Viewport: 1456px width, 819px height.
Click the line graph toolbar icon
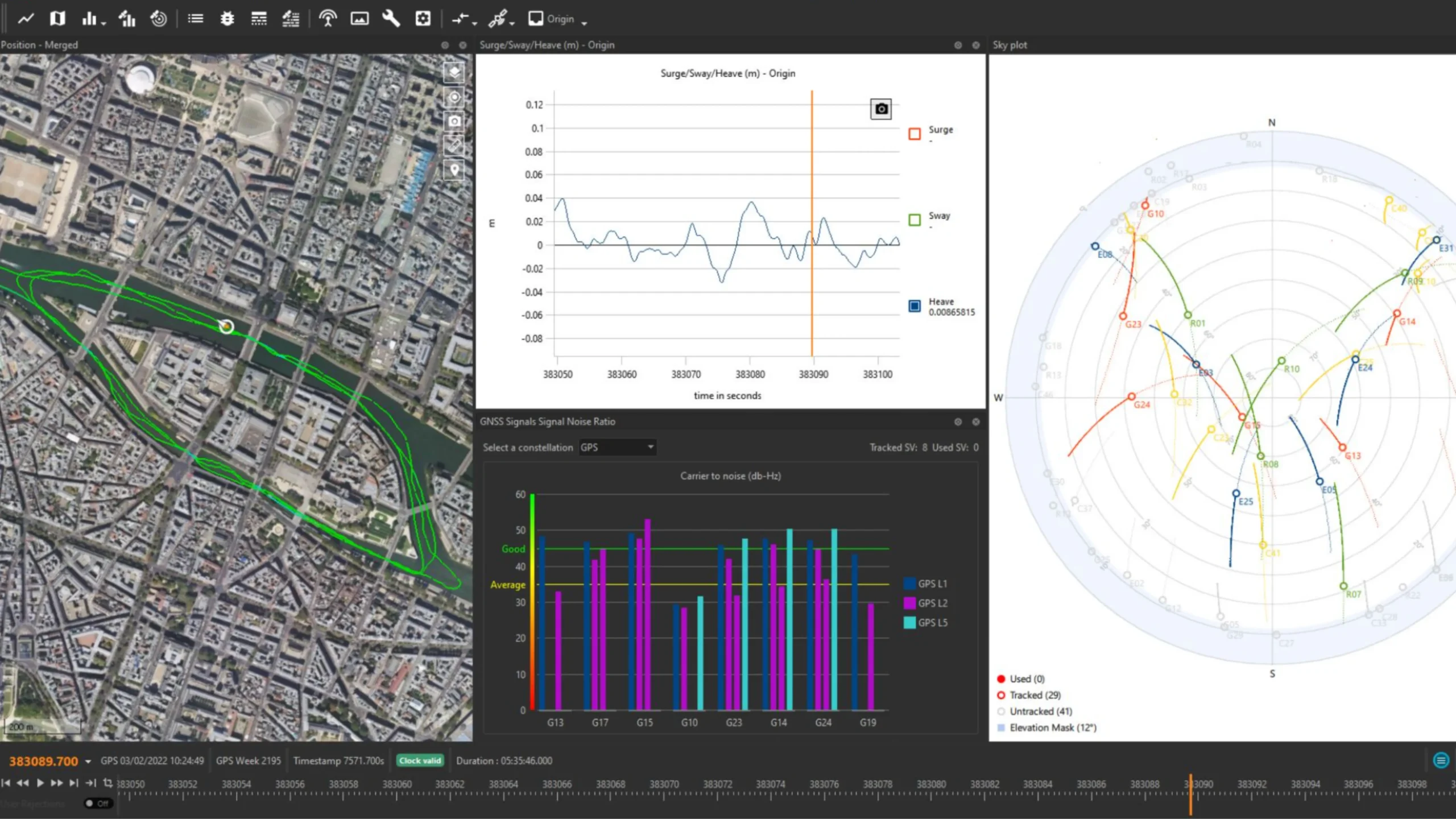pos(26,19)
